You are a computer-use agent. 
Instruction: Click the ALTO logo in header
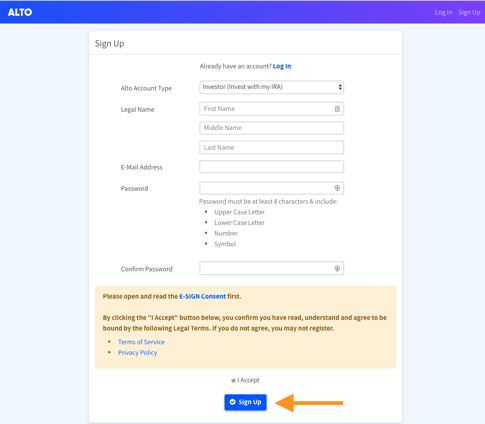point(20,12)
